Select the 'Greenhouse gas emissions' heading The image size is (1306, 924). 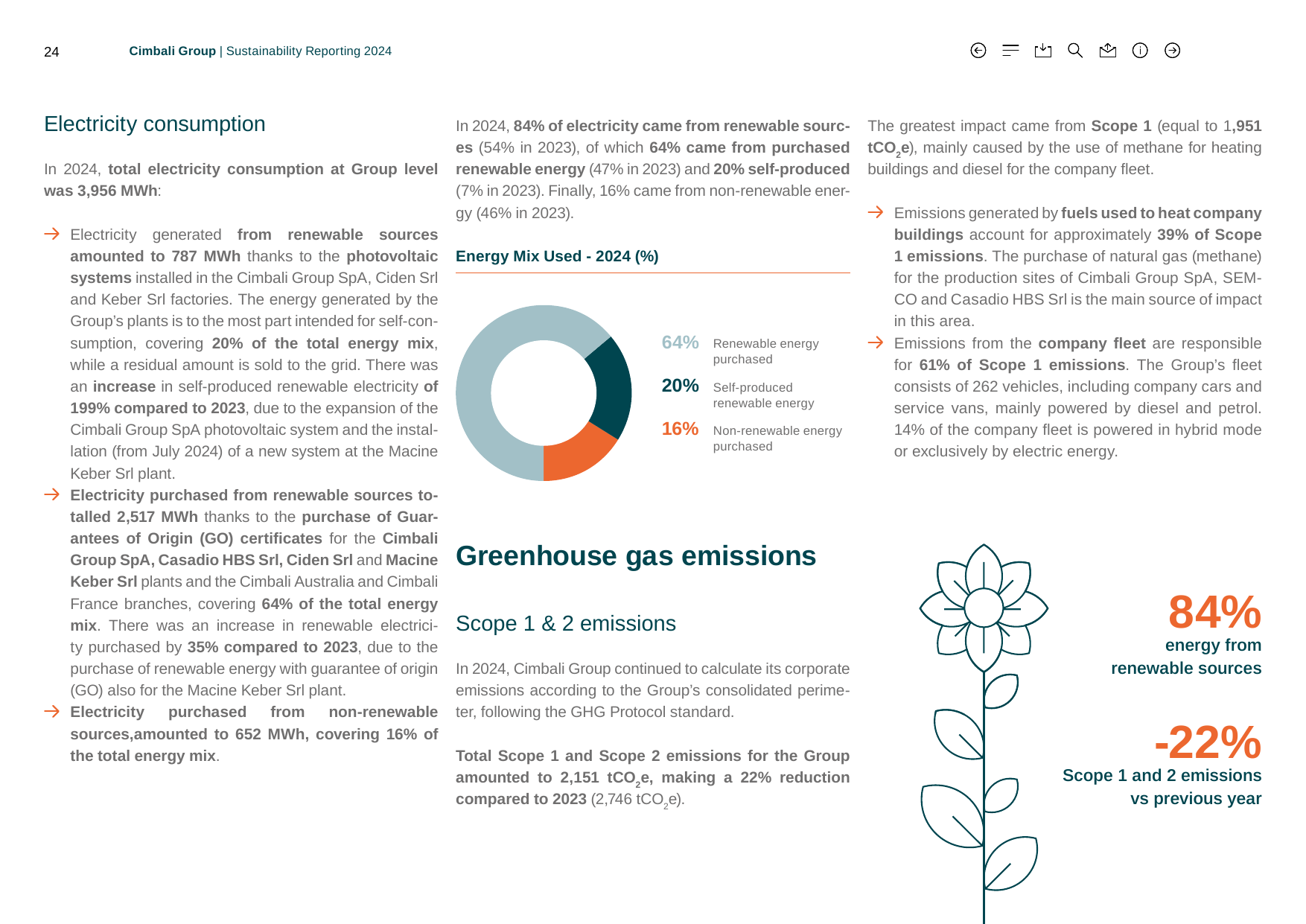pyautogui.click(x=636, y=556)
